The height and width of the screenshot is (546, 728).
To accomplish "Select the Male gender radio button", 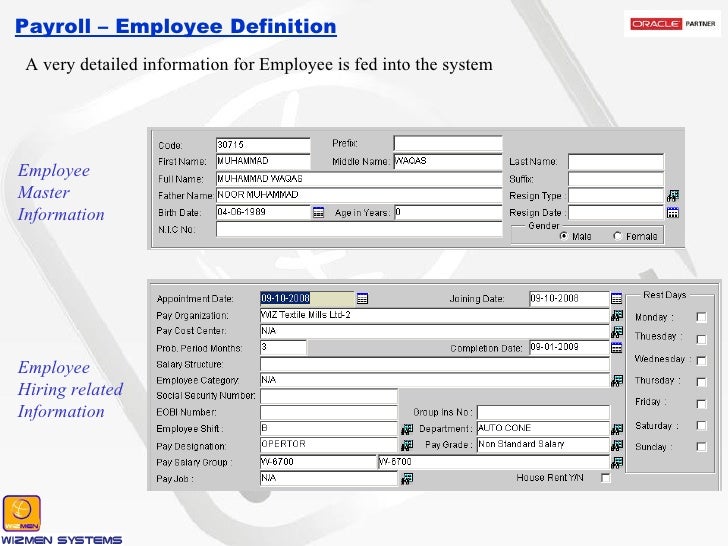I will pos(564,236).
